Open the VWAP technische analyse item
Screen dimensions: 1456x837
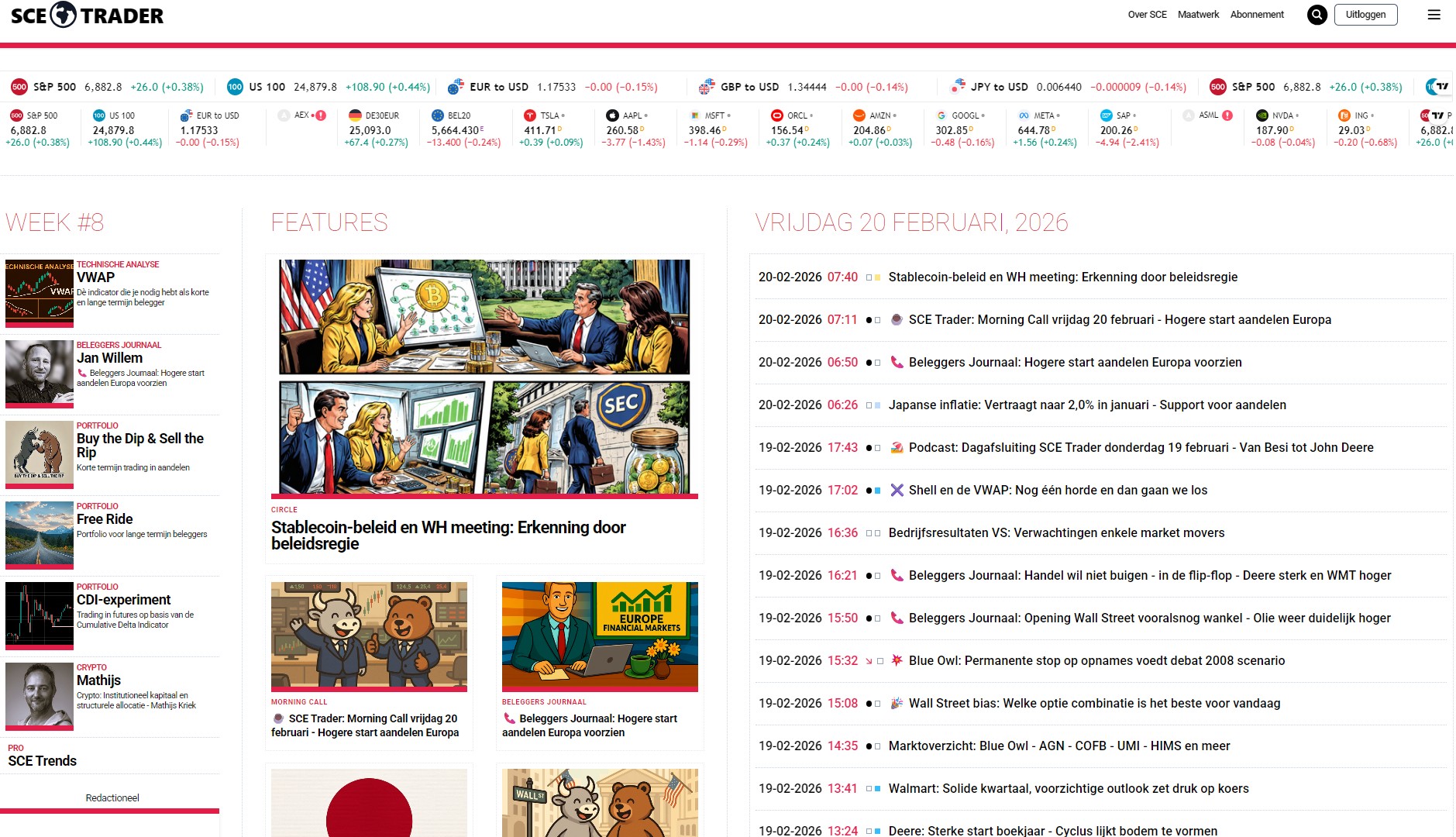click(x=95, y=277)
